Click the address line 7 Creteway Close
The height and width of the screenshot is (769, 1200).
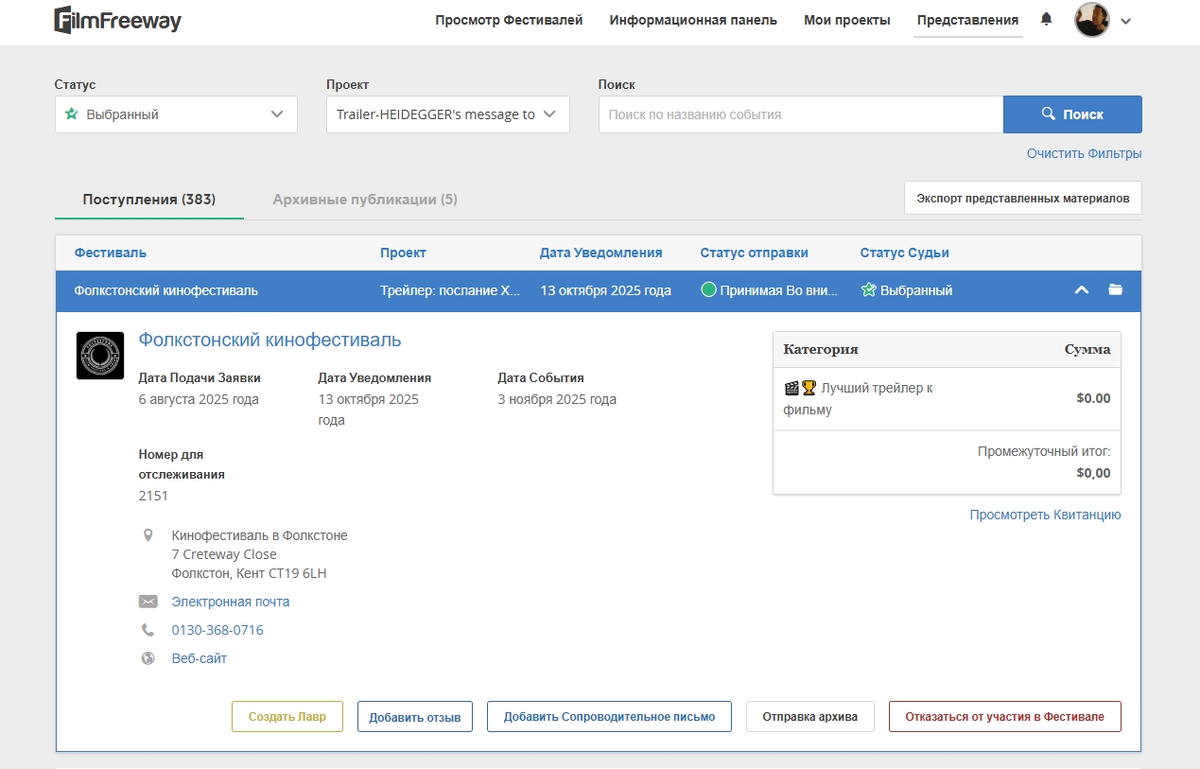224,554
